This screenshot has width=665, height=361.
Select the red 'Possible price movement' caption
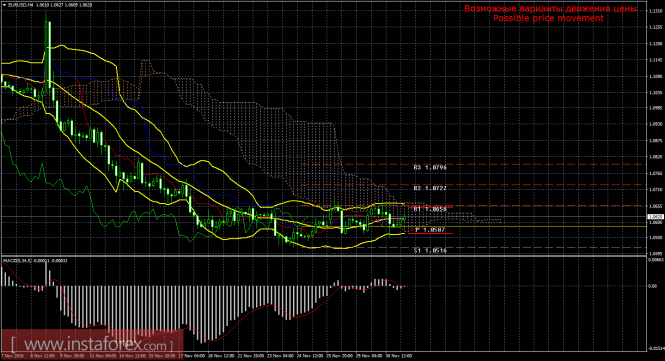point(548,18)
